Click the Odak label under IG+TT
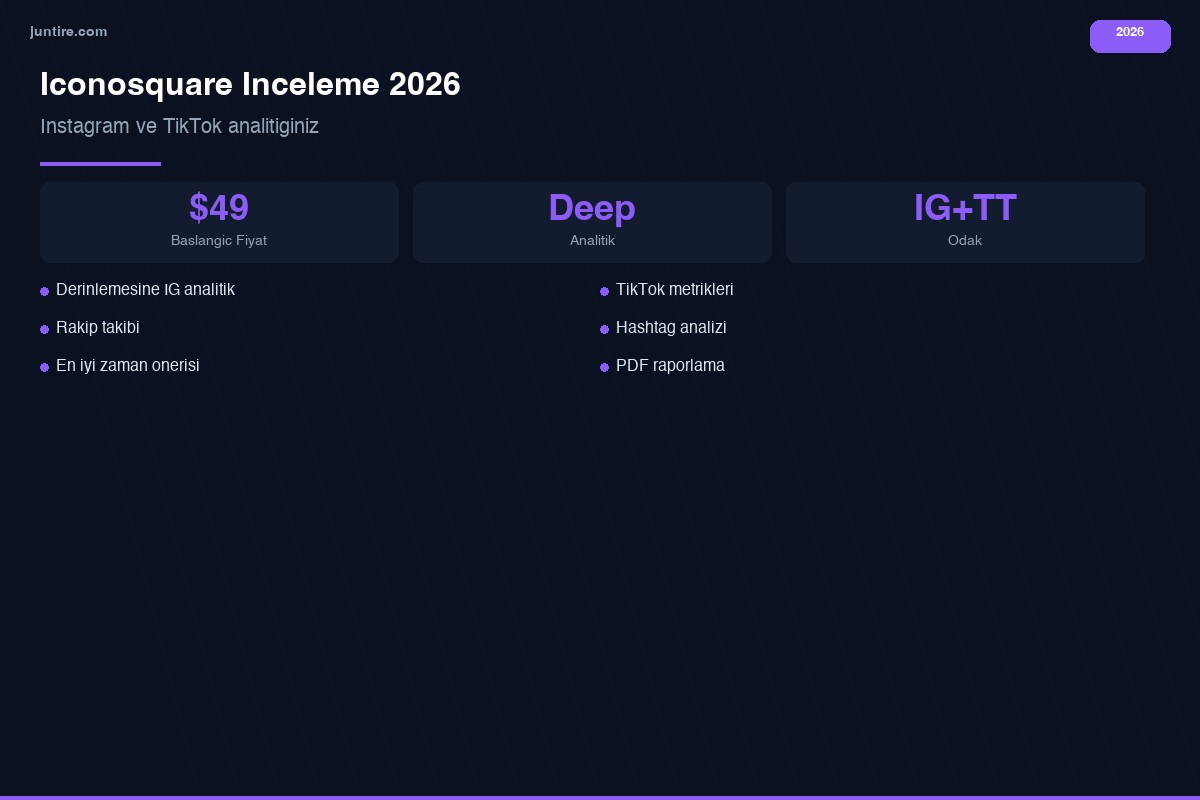The height and width of the screenshot is (800, 1200). (965, 241)
